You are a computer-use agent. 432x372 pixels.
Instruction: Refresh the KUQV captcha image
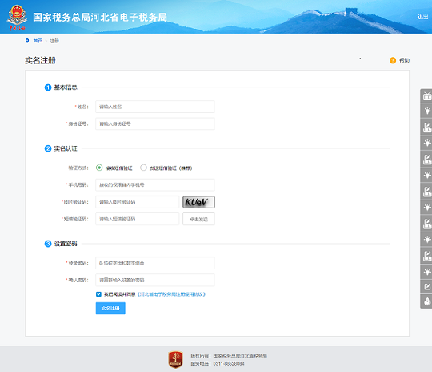point(198,202)
